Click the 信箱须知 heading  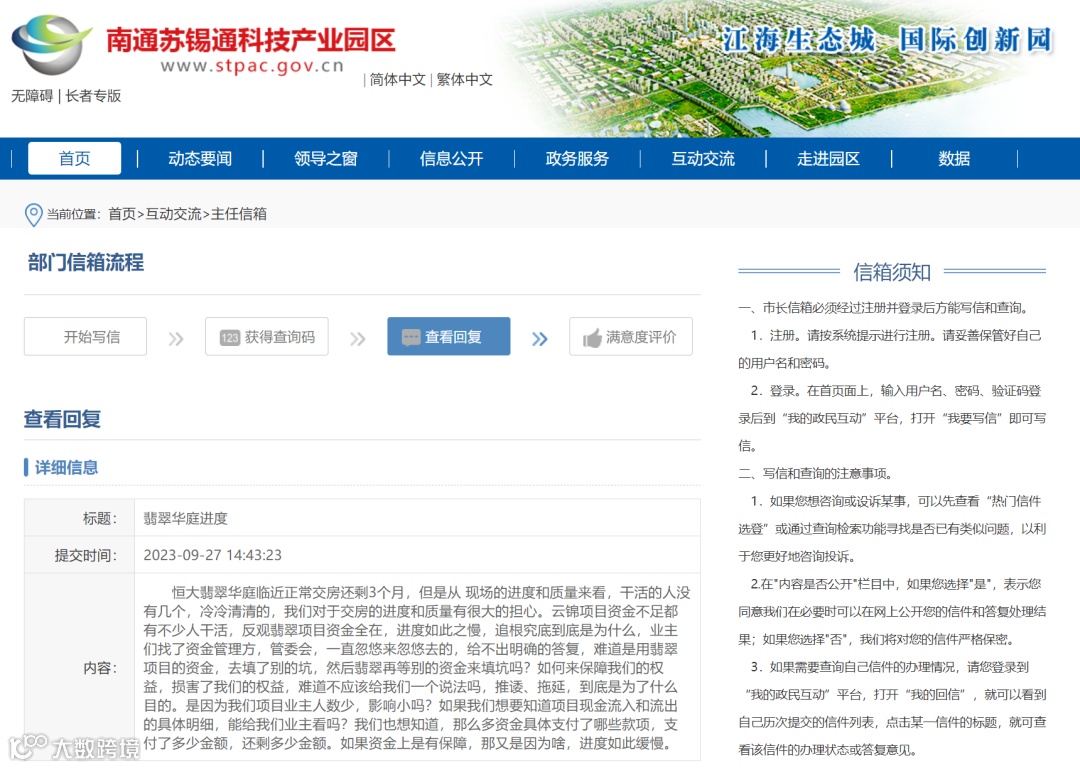(892, 272)
